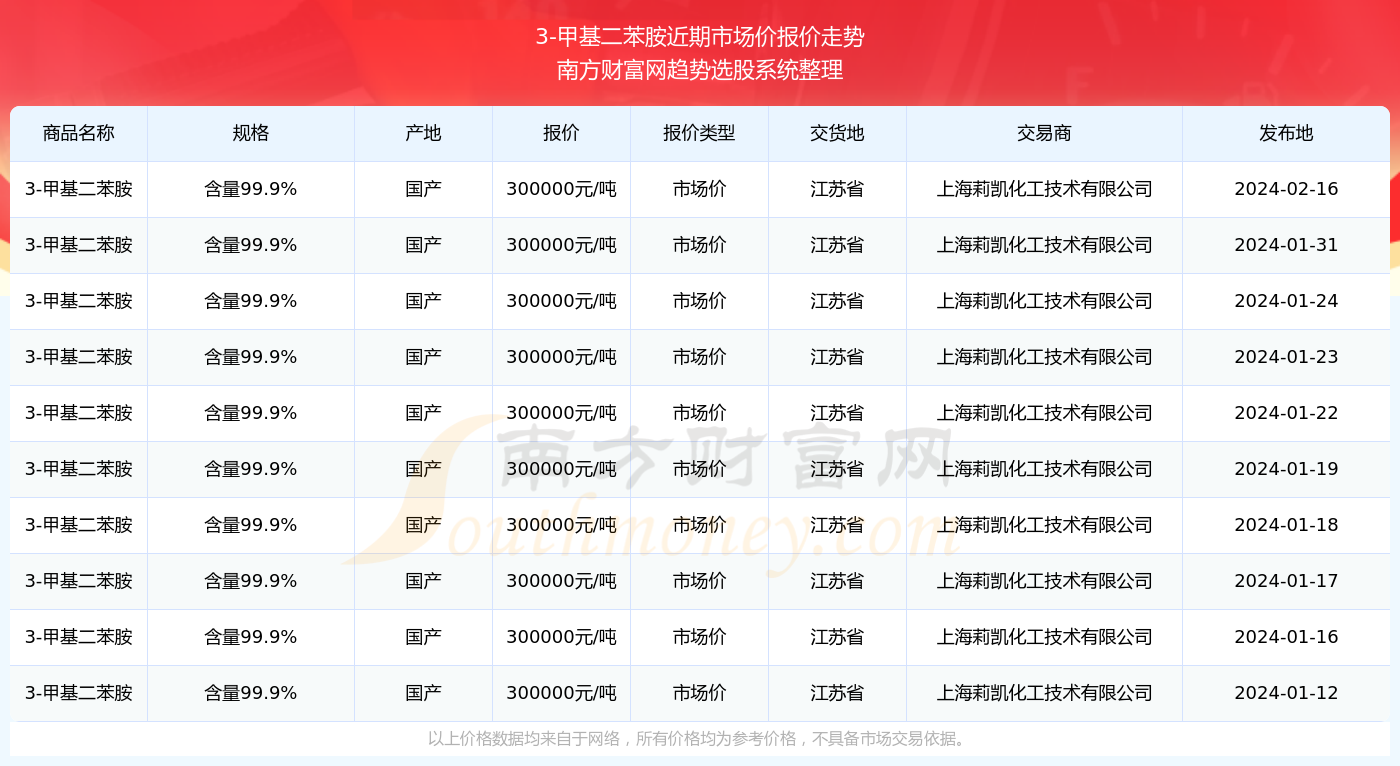Screen dimensions: 1400x766
Task: Click the 交货地 column header
Action: tap(837, 133)
